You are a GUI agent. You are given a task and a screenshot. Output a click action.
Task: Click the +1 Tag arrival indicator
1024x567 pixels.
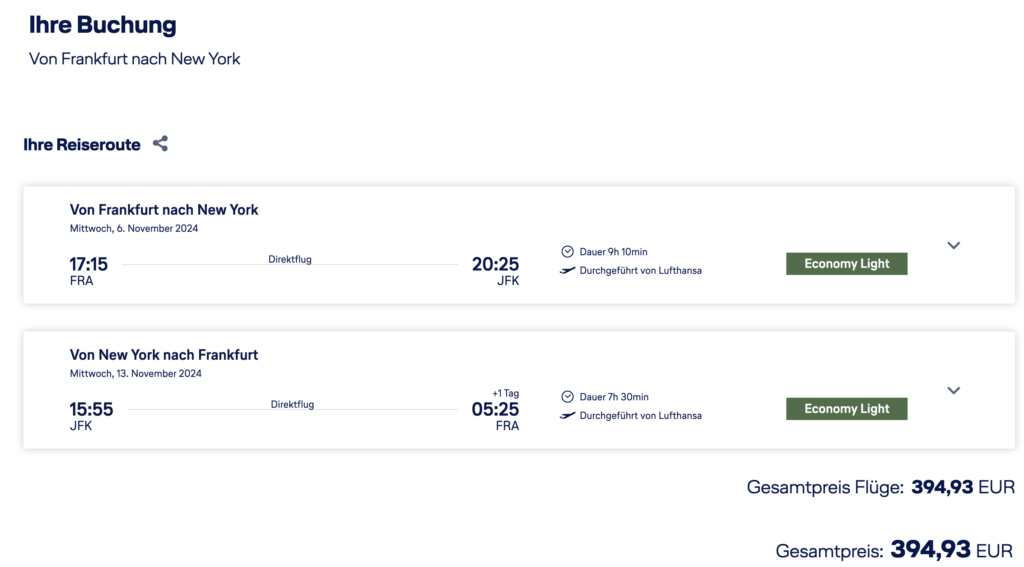click(x=506, y=393)
